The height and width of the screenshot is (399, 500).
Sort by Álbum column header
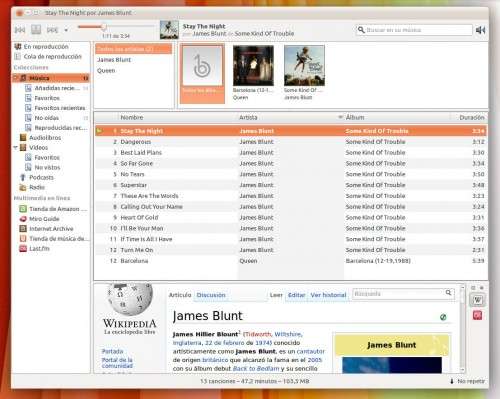point(355,117)
